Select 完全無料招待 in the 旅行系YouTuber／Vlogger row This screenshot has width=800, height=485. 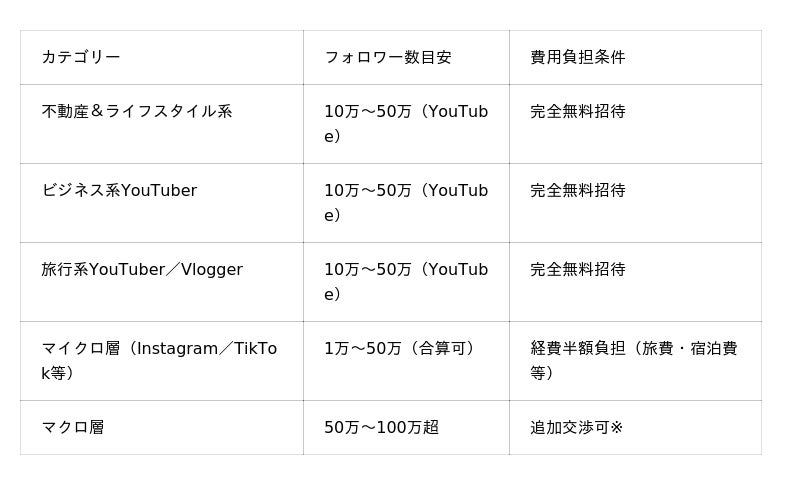tap(578, 269)
